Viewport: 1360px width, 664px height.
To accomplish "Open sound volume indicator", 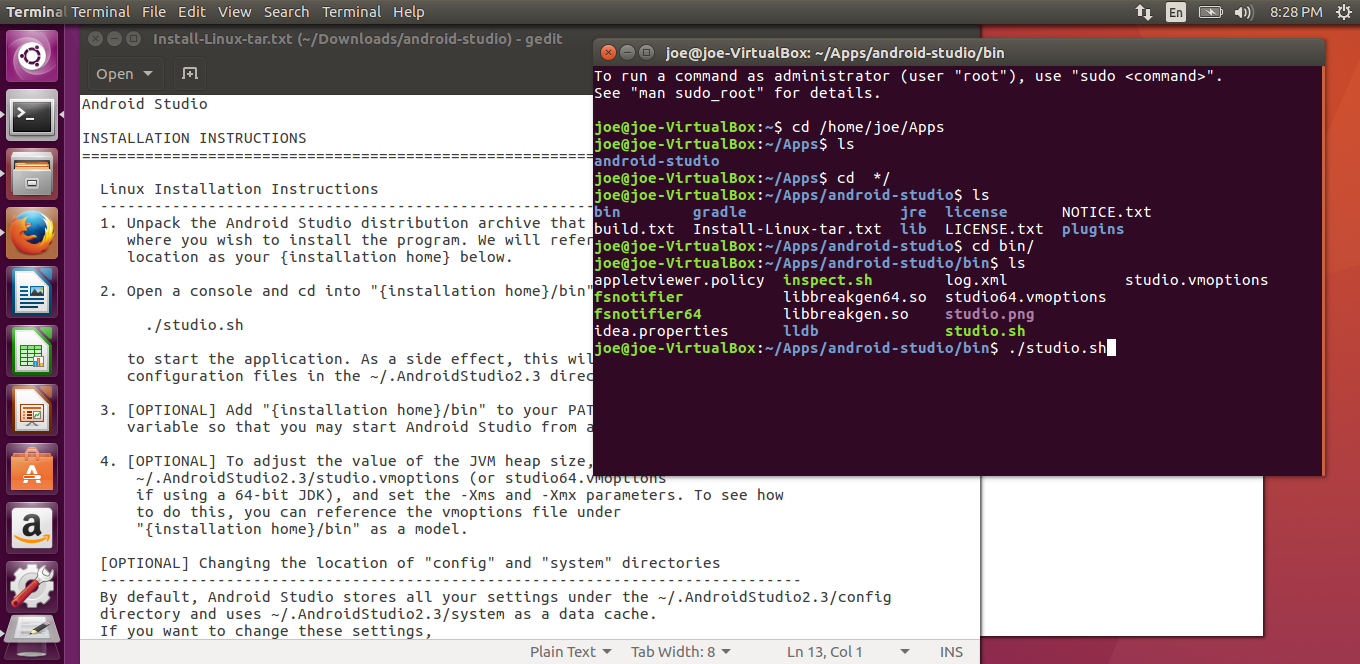I will click(x=1244, y=12).
